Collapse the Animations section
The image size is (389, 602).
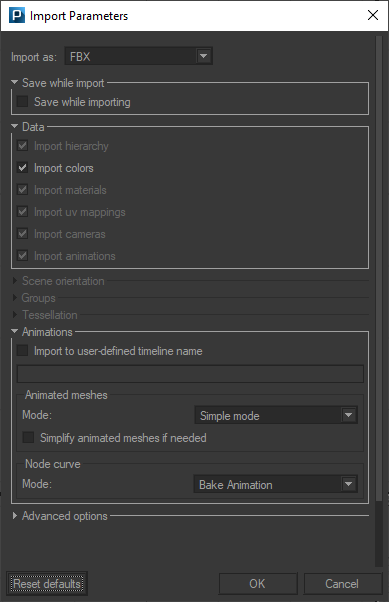15,331
